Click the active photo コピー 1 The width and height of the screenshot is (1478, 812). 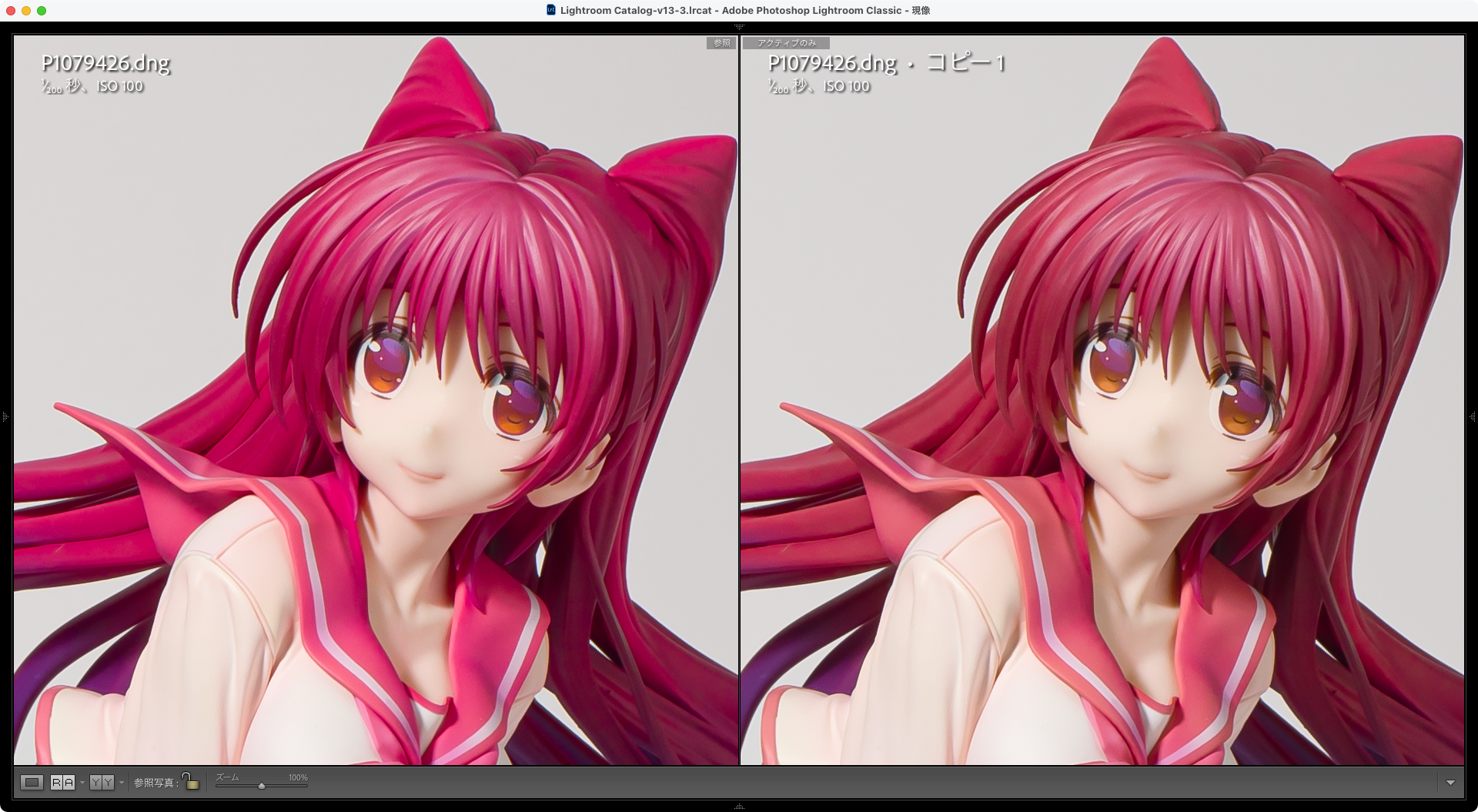coord(1102,400)
